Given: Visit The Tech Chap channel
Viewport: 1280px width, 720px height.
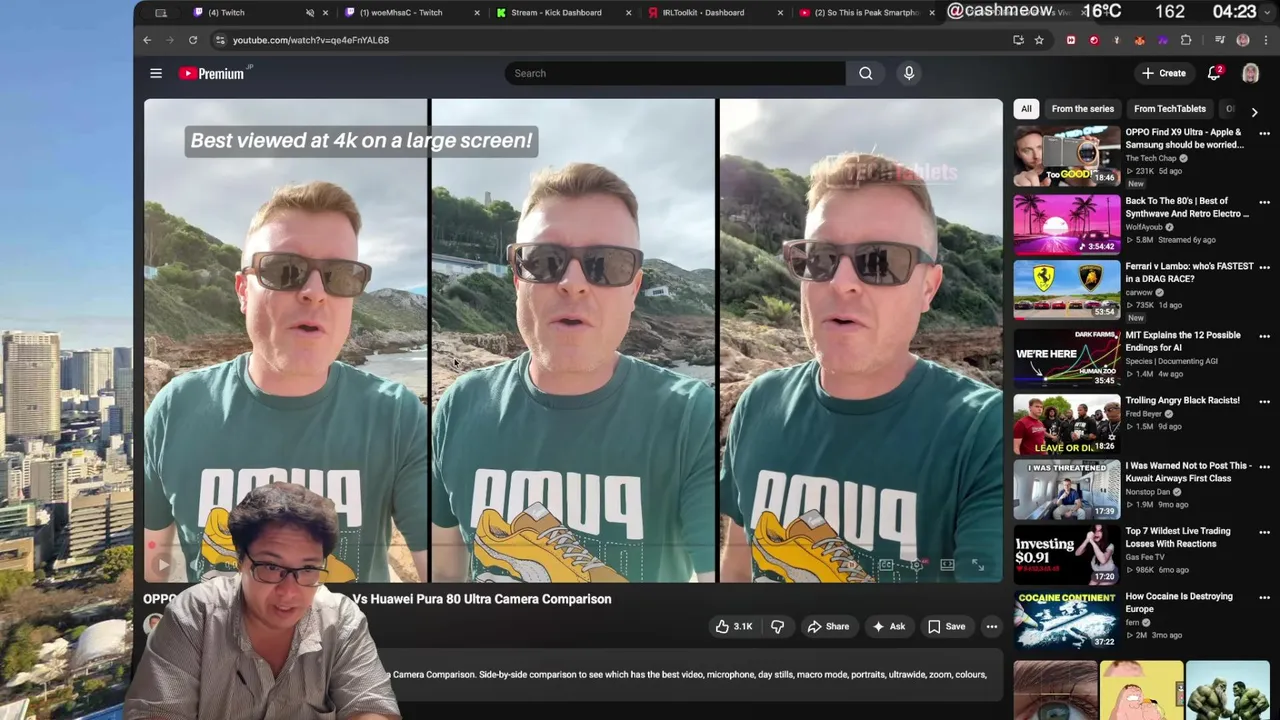Looking at the screenshot, I should coord(1151,158).
